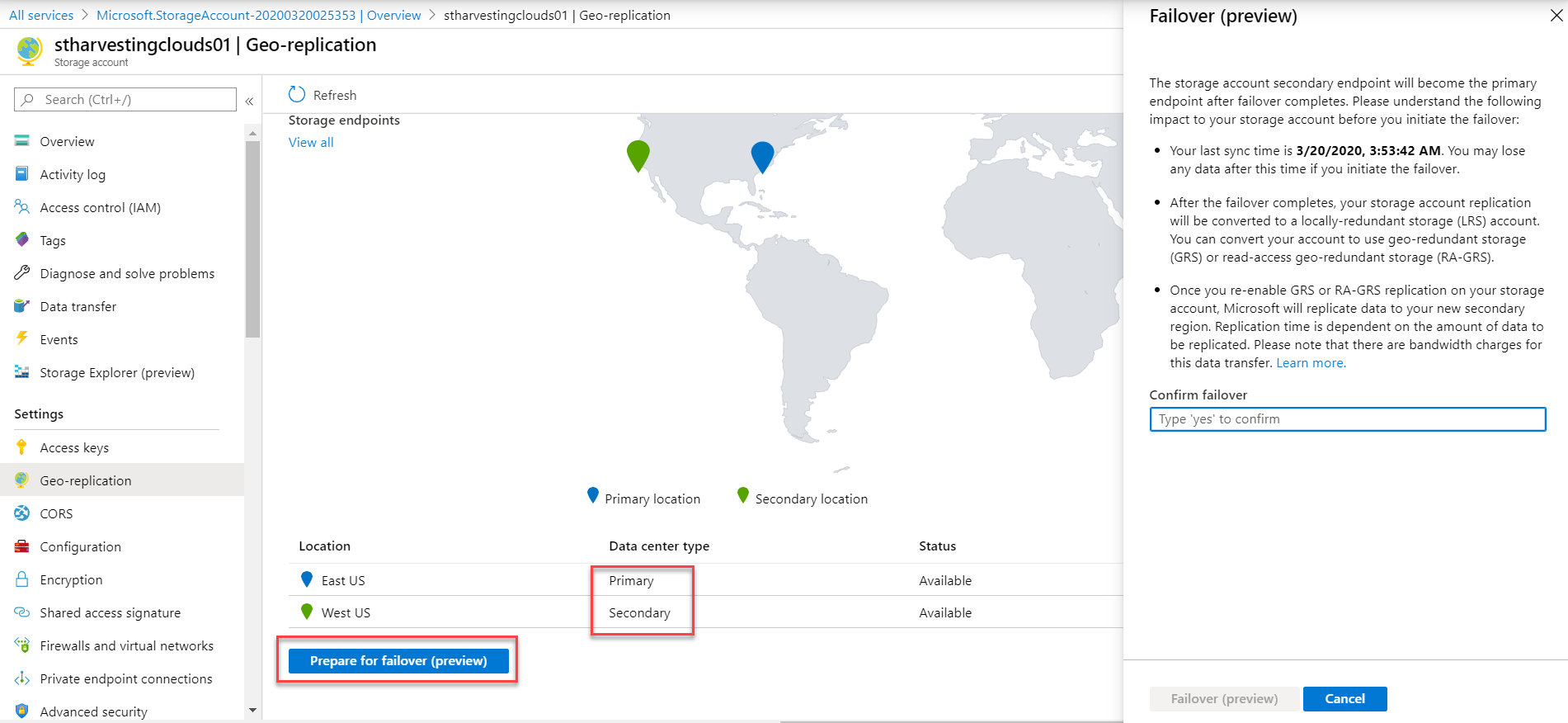Click Prepare for failover (preview) button
This screenshot has height=723, width=1568.
[398, 660]
